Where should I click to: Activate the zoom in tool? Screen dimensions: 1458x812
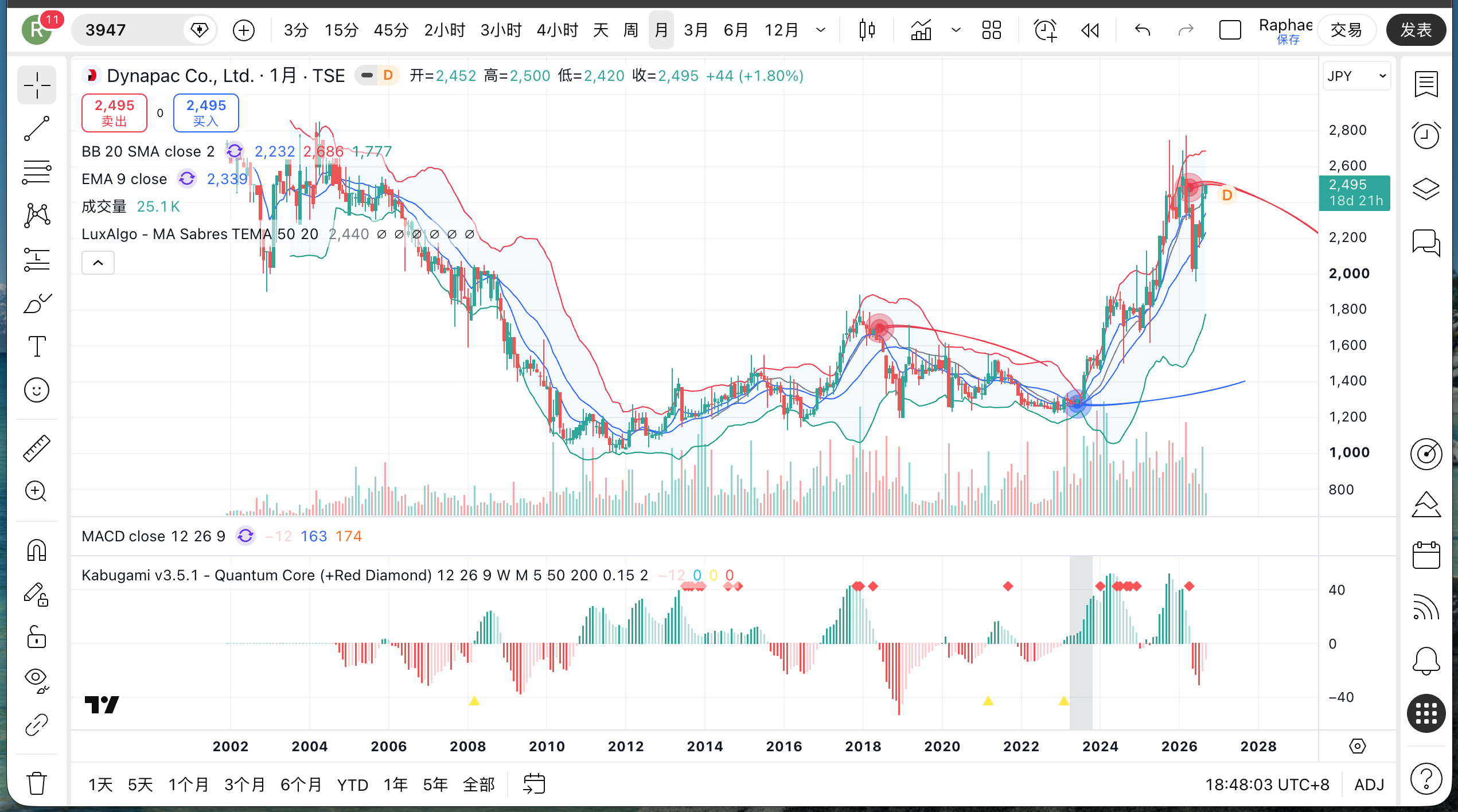pyautogui.click(x=37, y=491)
